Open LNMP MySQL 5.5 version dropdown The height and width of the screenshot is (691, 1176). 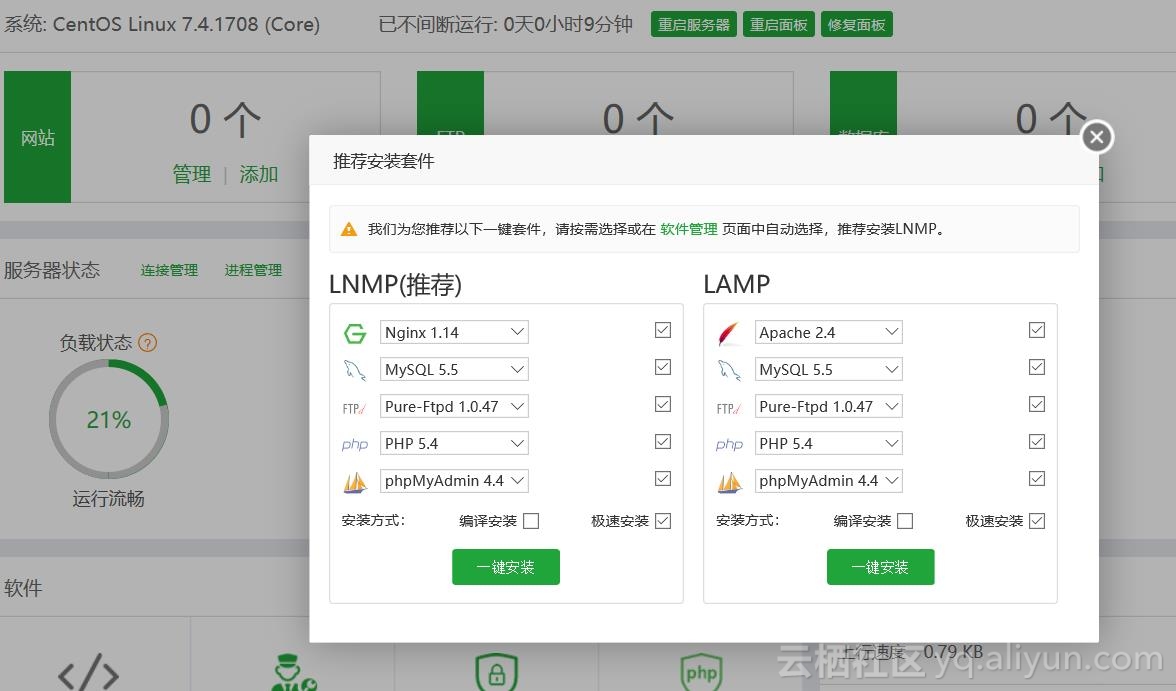coord(454,369)
